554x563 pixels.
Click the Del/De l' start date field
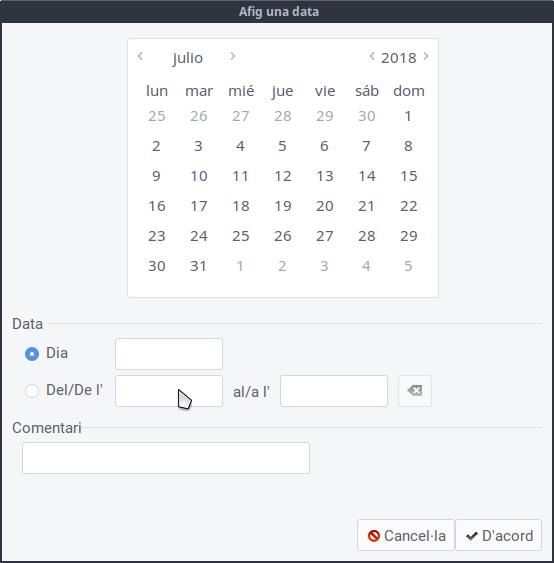pos(169,391)
